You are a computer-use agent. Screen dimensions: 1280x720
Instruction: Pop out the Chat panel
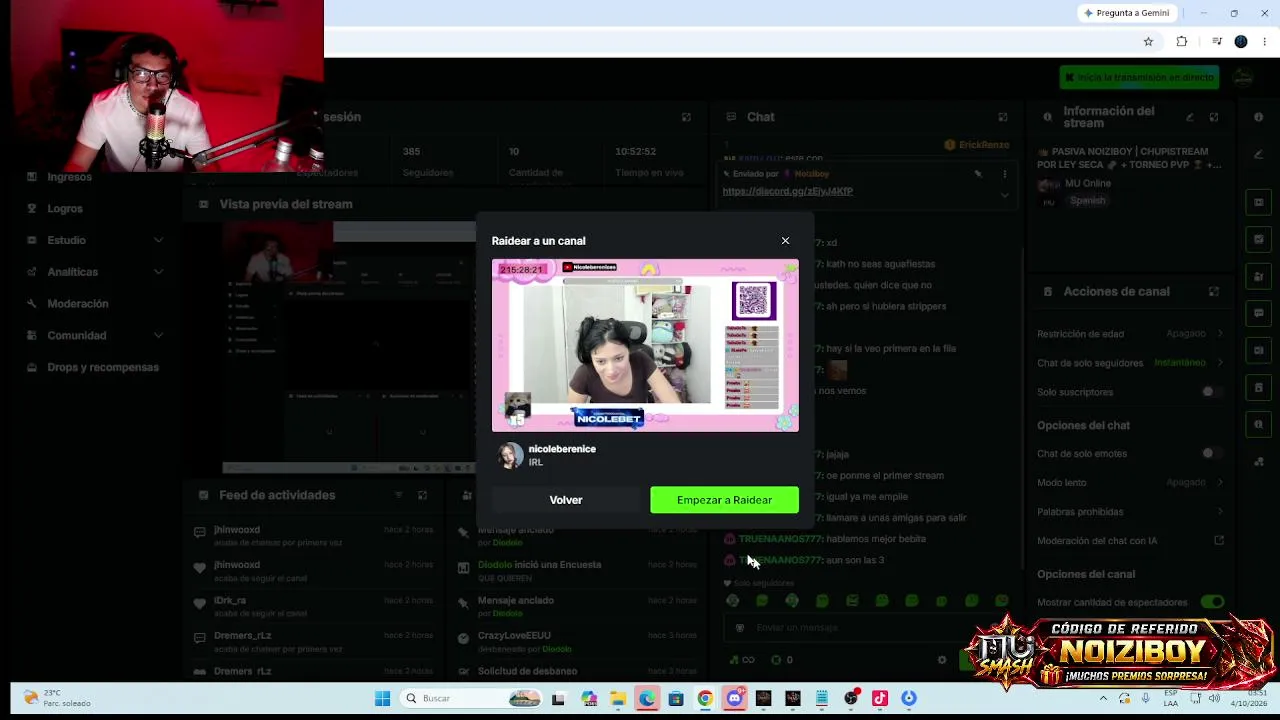[x=1002, y=117]
